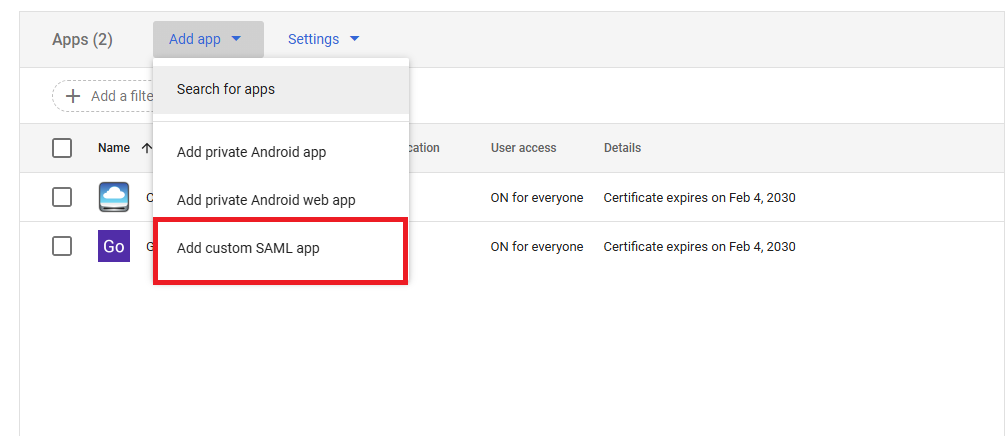Tick the select-all checkbox in header
The height and width of the screenshot is (436, 1006).
point(62,148)
